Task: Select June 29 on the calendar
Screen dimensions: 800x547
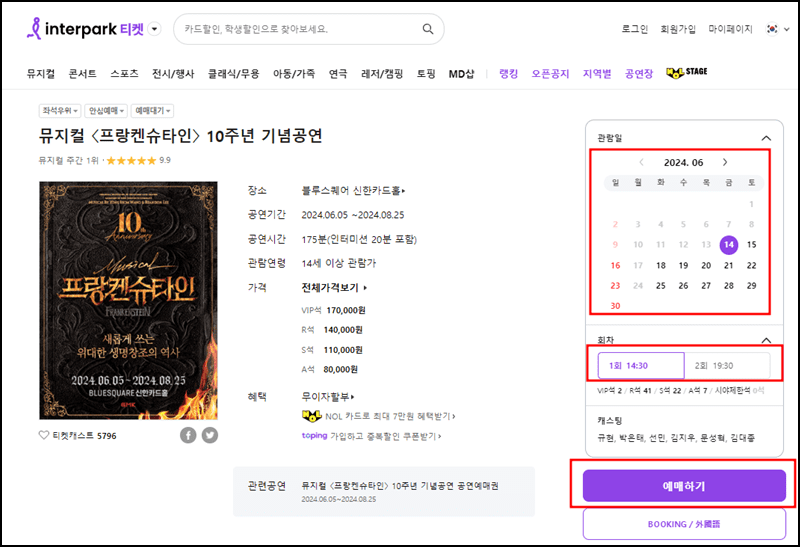Action: (x=751, y=286)
